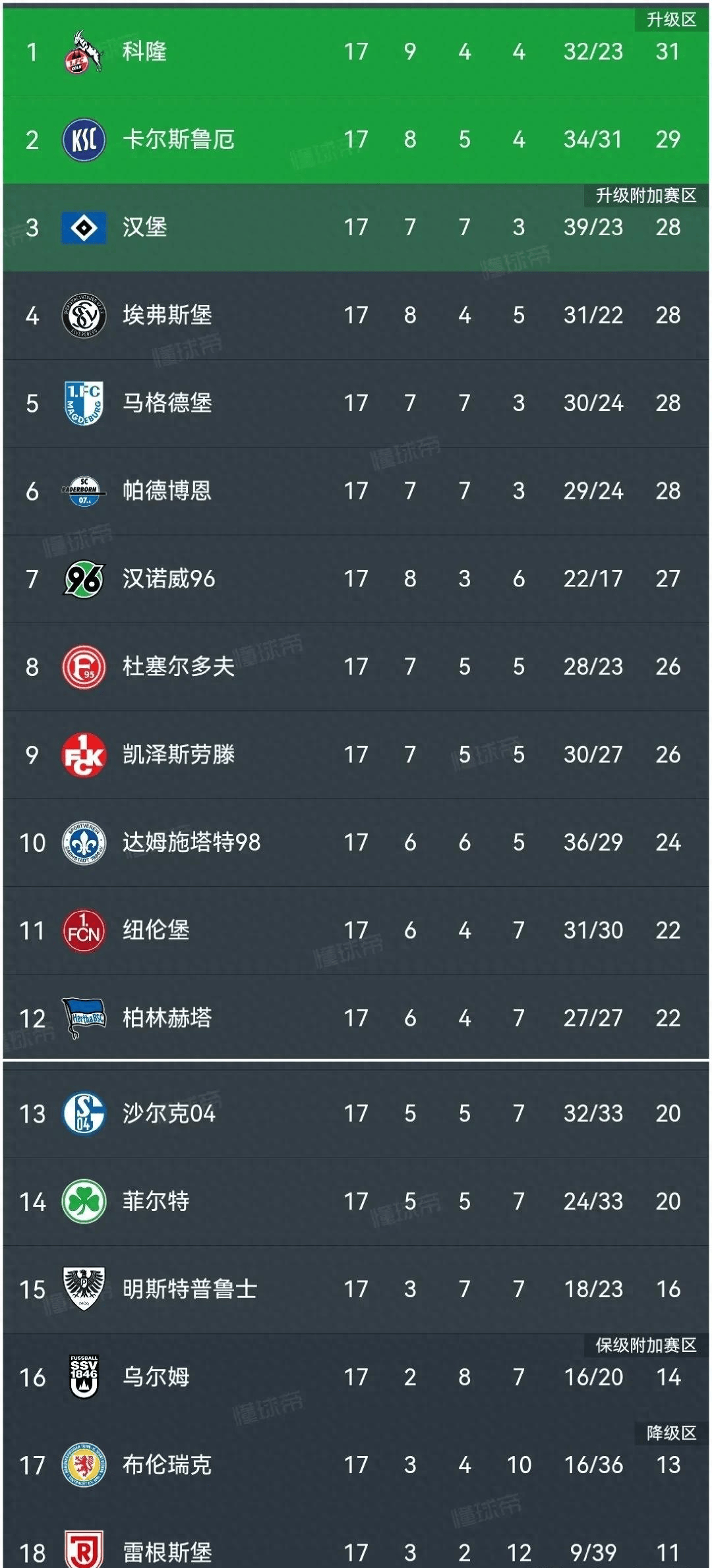Viewport: 712px width, 1568px height.
Task: Click the points value 31 for 科隆
Action: tap(668, 52)
